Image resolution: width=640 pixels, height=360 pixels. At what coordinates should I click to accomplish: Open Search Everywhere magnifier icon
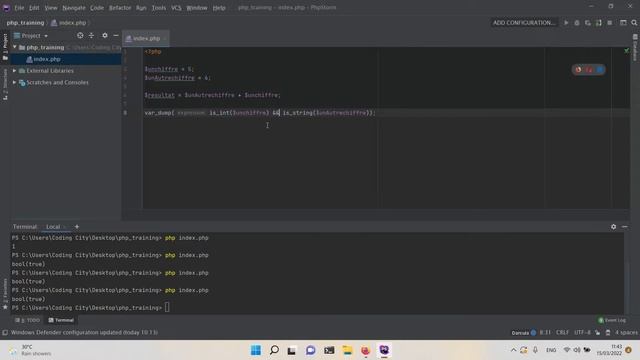634,23
